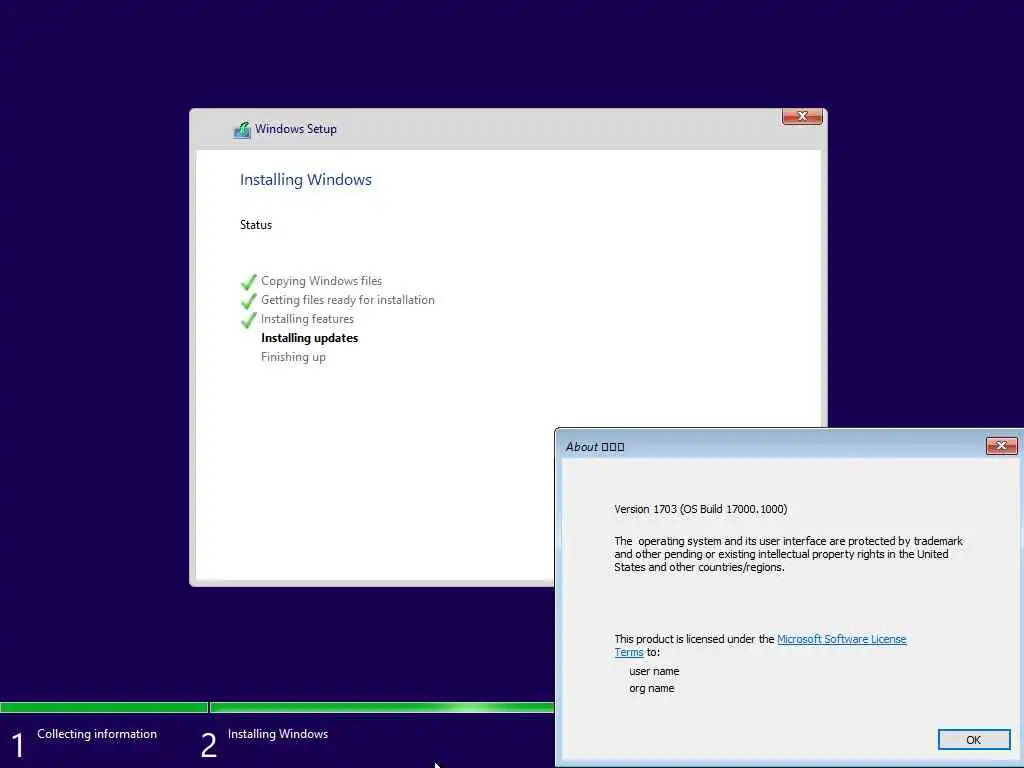Click the 'Installing features' status line

click(307, 319)
